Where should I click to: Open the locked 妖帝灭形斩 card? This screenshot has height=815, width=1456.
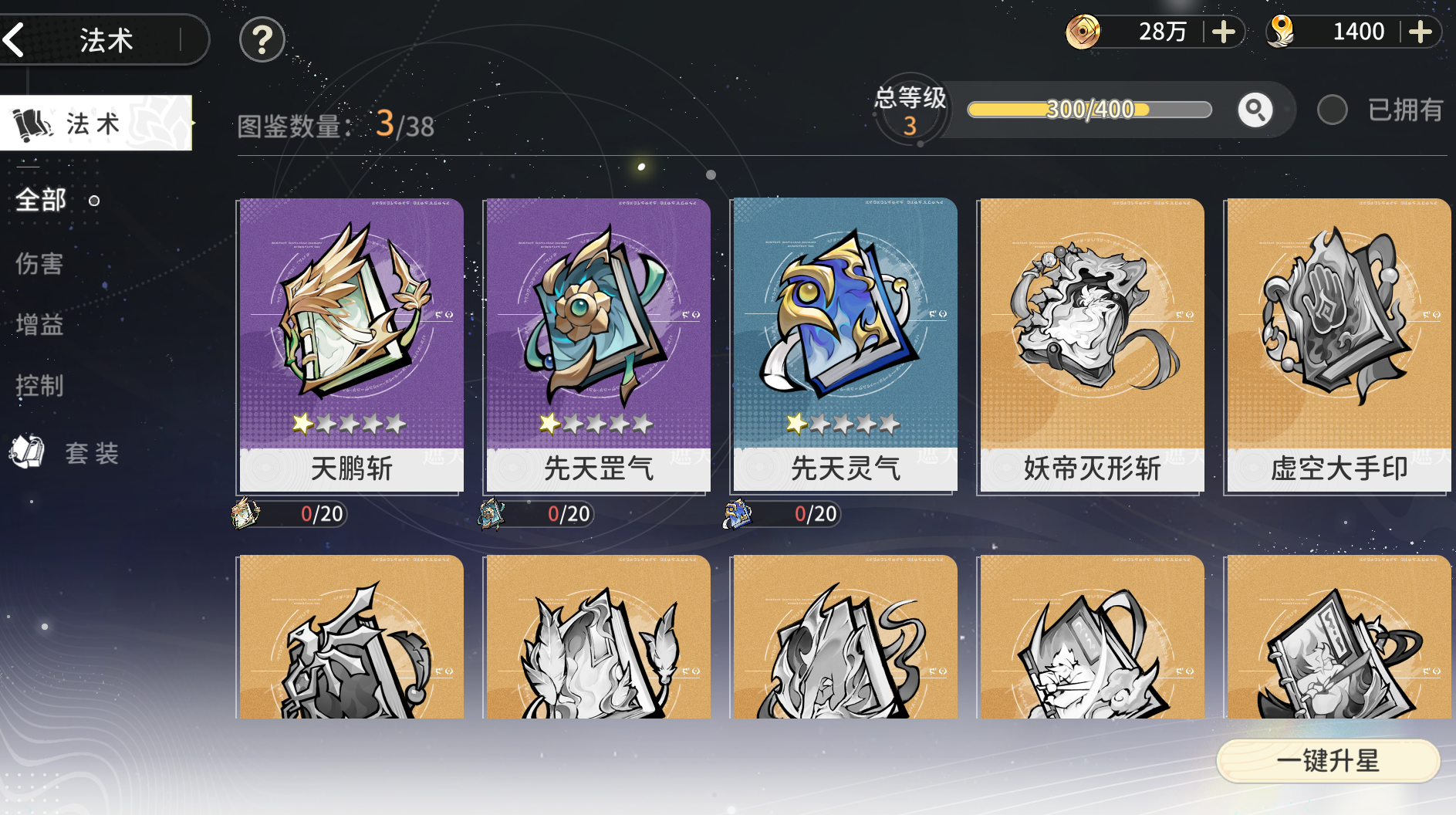pos(1092,345)
